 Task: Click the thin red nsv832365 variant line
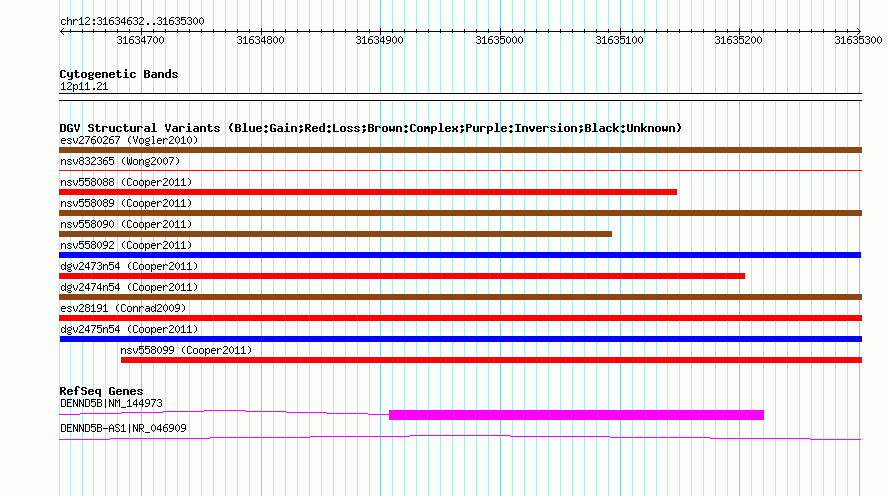point(460,170)
